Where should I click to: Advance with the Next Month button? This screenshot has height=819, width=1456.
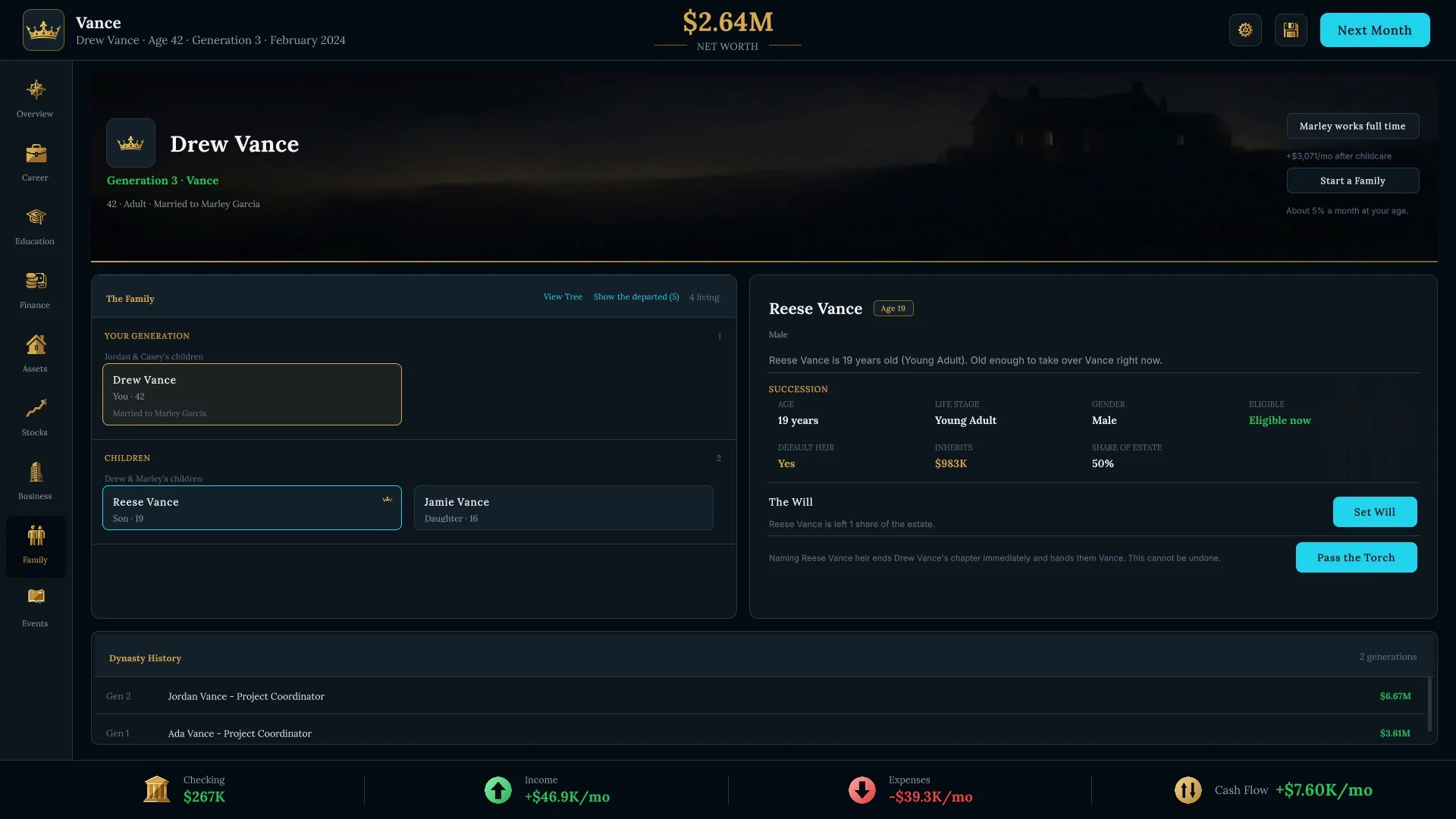[1375, 30]
